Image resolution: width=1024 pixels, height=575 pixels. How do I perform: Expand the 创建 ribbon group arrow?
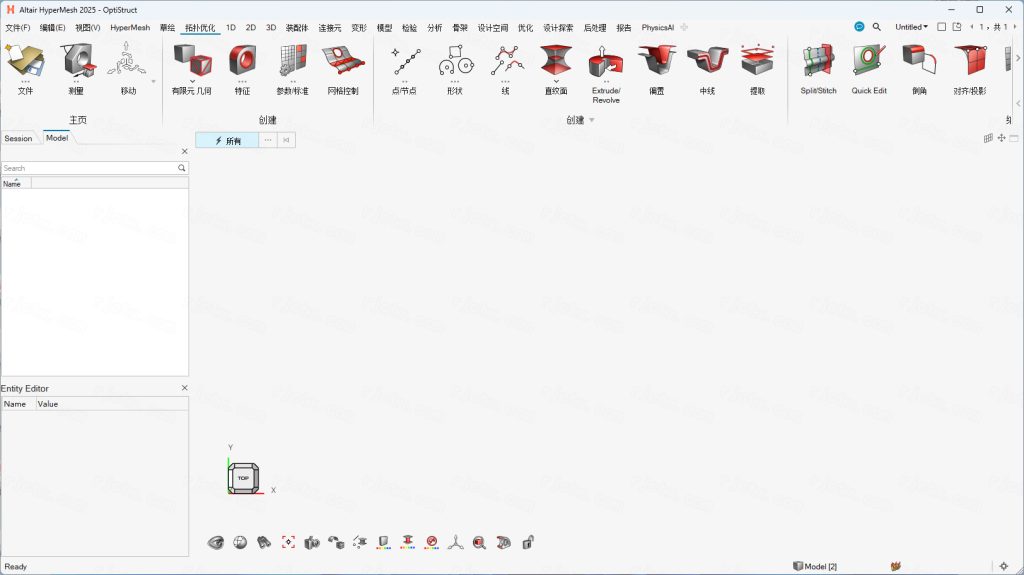click(x=591, y=120)
